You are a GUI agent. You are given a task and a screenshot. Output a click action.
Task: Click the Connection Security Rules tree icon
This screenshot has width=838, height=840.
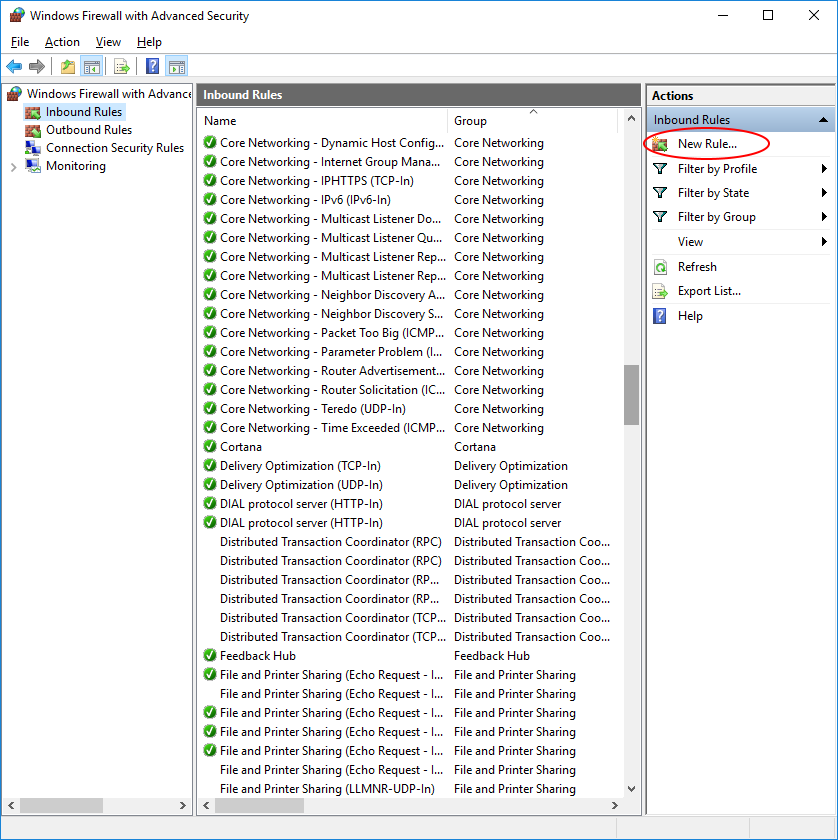(33, 148)
